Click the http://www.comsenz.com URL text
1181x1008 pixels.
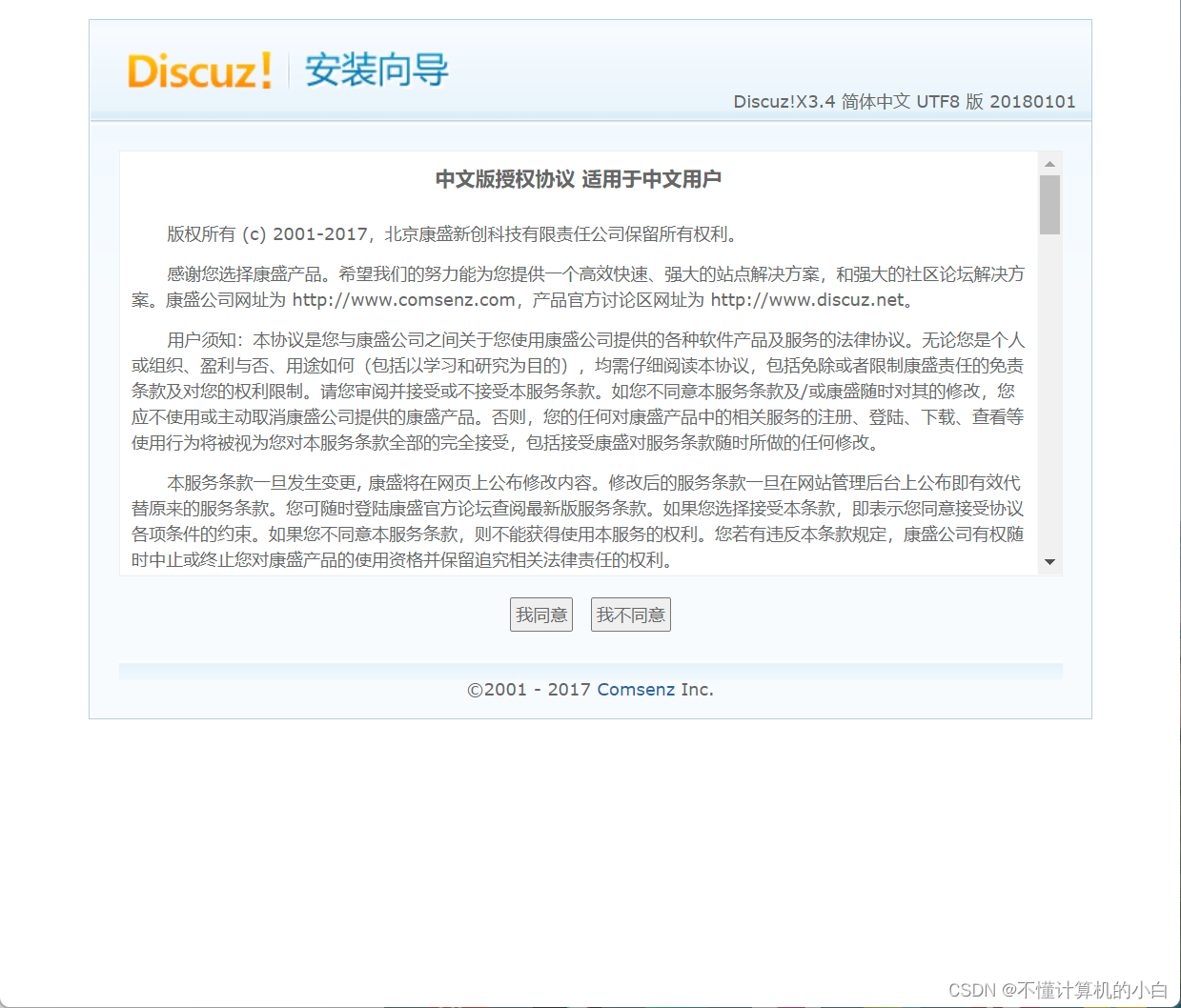[404, 300]
